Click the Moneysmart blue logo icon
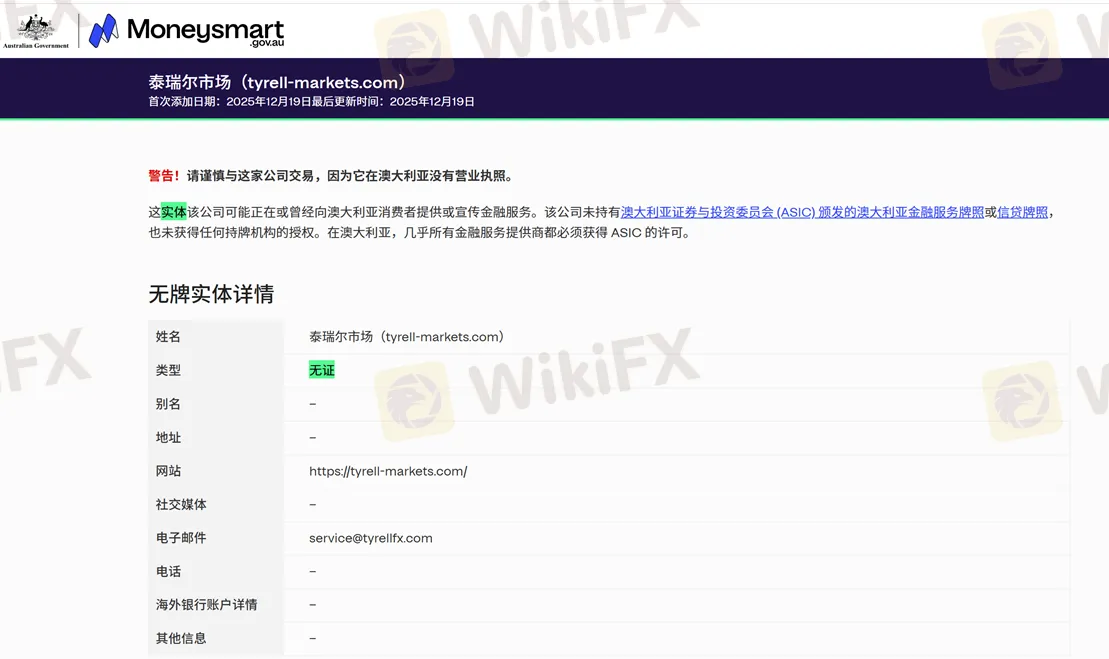This screenshot has height=659, width=1109. pyautogui.click(x=103, y=31)
